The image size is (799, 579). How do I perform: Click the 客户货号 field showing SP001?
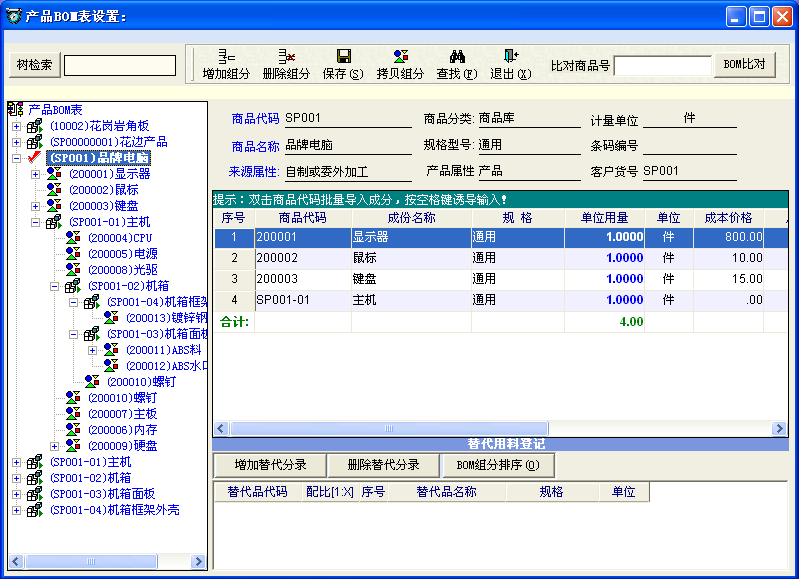(x=690, y=171)
